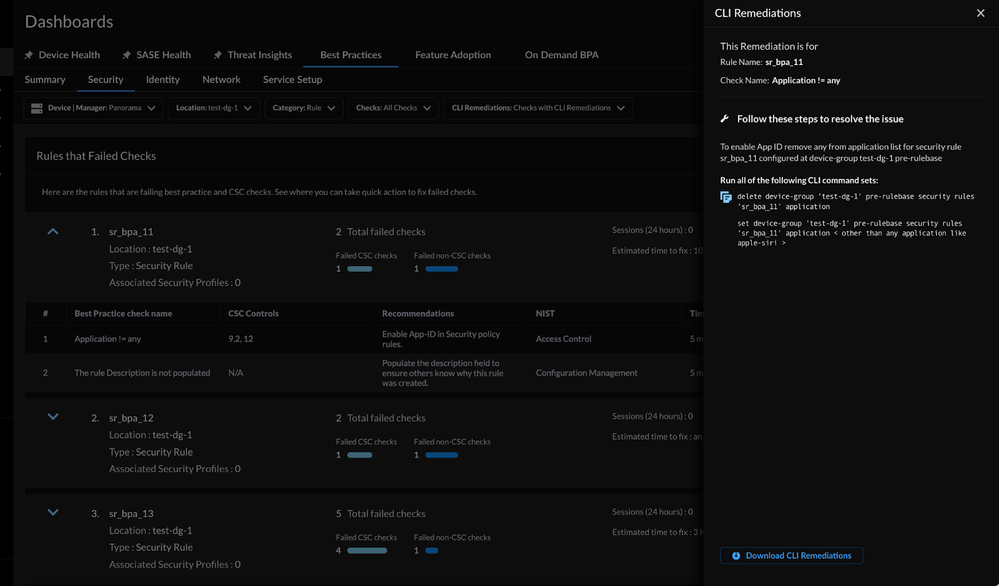Open the Checks All Checks dropdown
This screenshot has height=586, width=999.
[394, 108]
